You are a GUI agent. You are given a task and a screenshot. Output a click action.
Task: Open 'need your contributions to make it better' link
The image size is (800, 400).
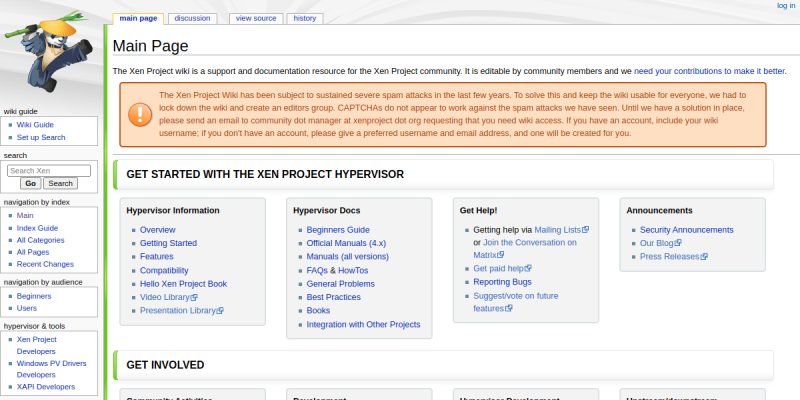click(709, 71)
